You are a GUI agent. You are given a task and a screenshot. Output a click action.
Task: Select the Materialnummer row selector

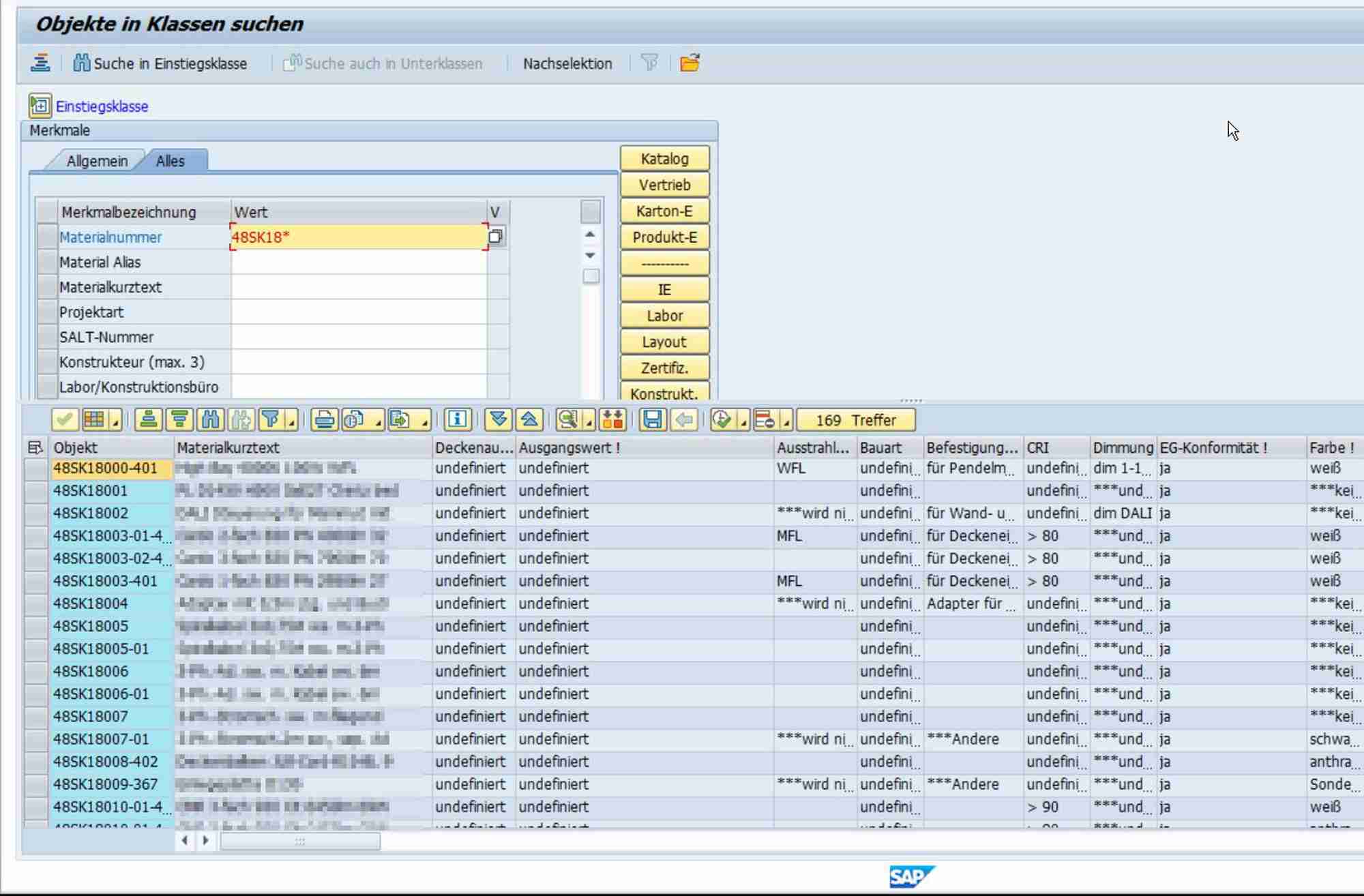[47, 237]
